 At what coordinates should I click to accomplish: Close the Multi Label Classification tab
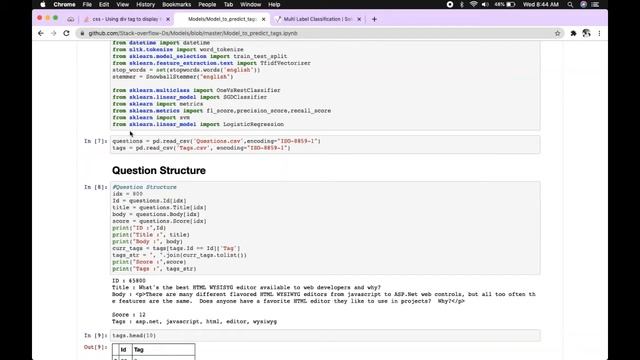(359, 19)
